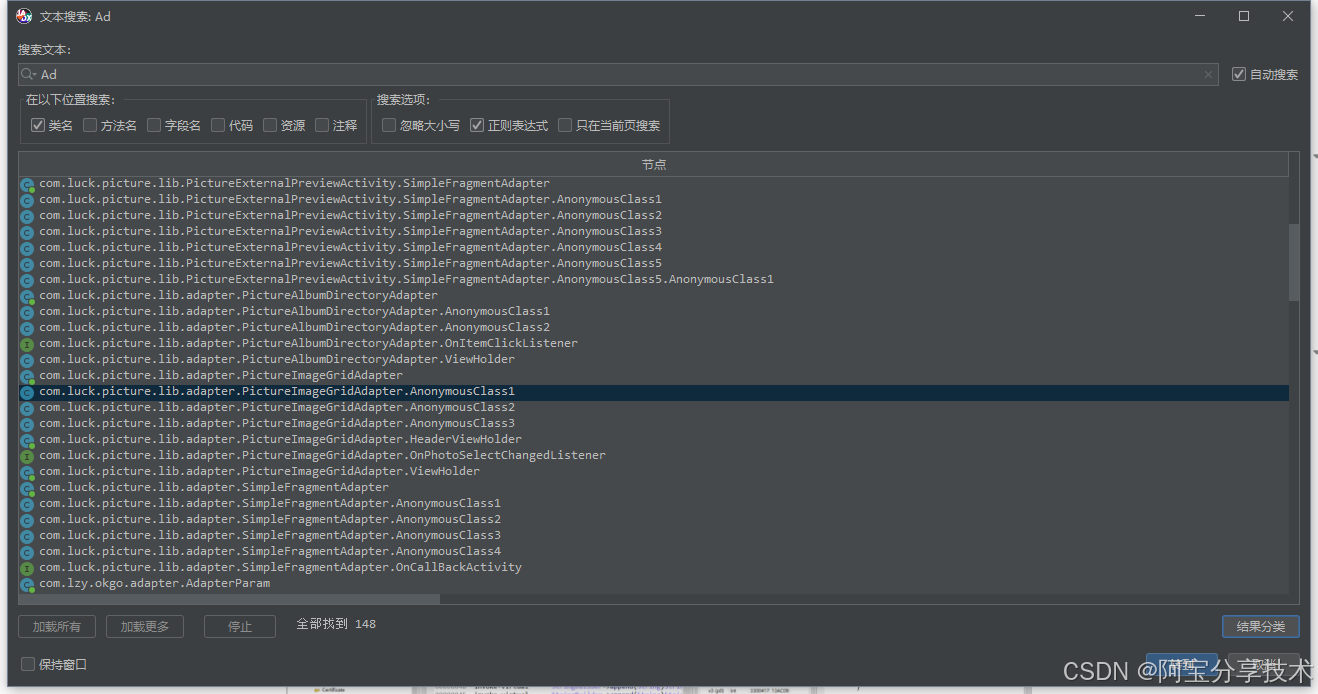1318x694 pixels.
Task: Click the interface icon beside OnPhotoSelectChangedListener
Action: click(28, 456)
